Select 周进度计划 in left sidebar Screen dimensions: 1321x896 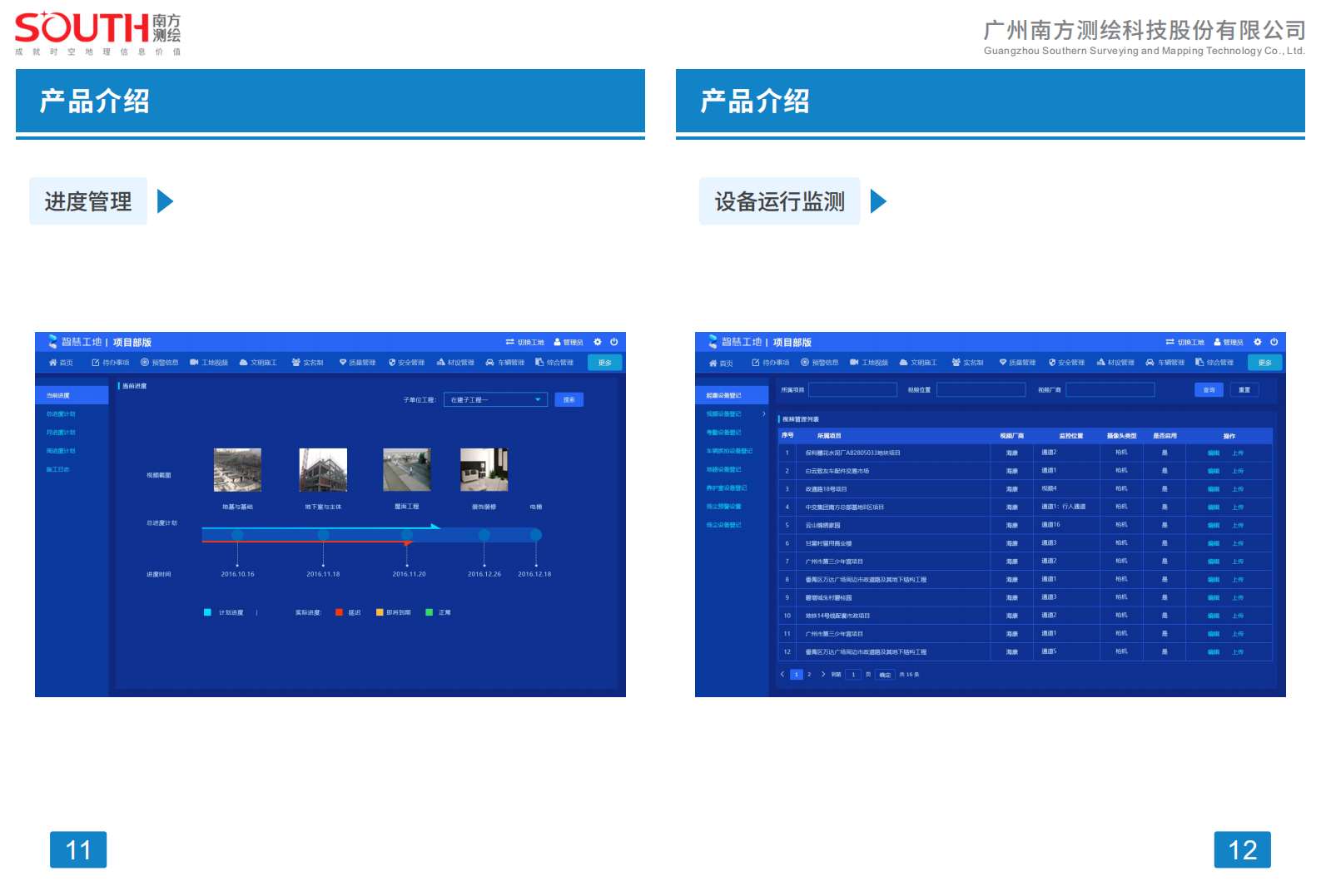point(61,451)
